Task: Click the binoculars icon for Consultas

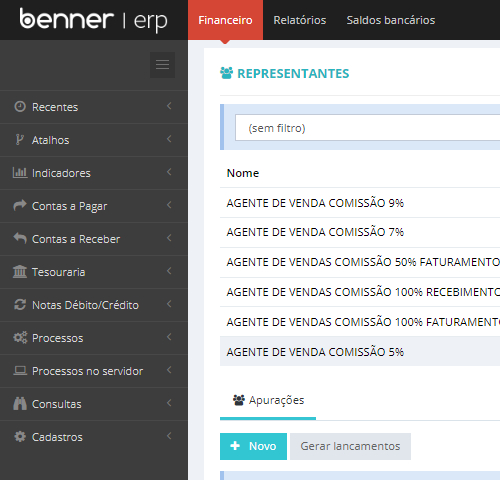Action: [20, 403]
